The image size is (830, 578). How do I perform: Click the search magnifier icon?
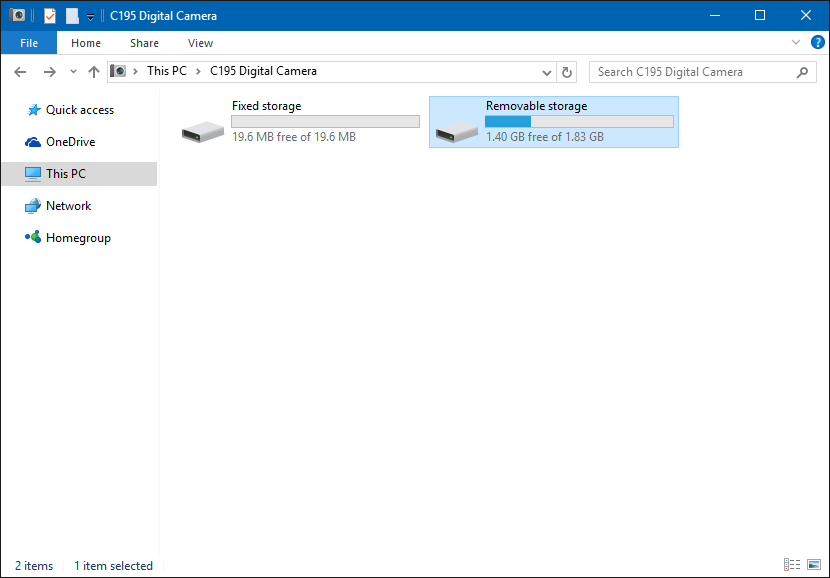pos(802,72)
